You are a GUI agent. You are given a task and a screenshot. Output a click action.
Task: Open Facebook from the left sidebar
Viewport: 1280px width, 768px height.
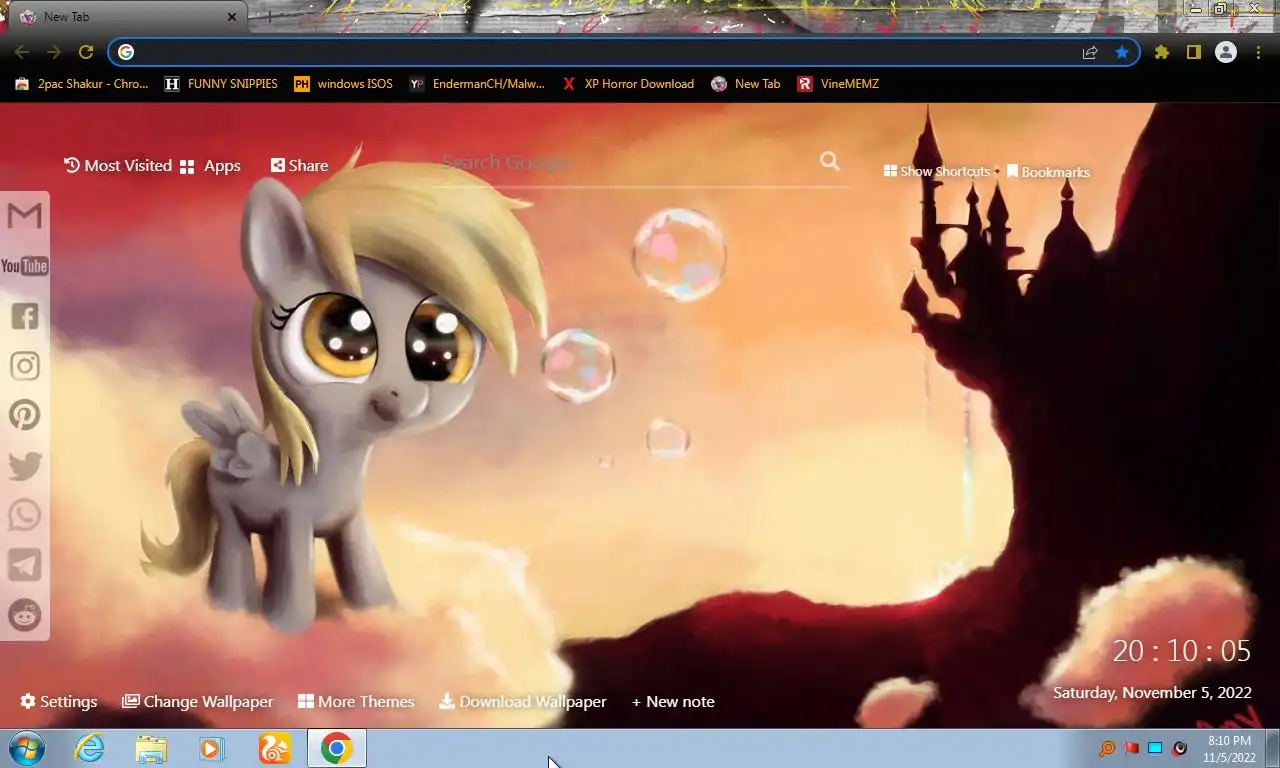coord(25,316)
